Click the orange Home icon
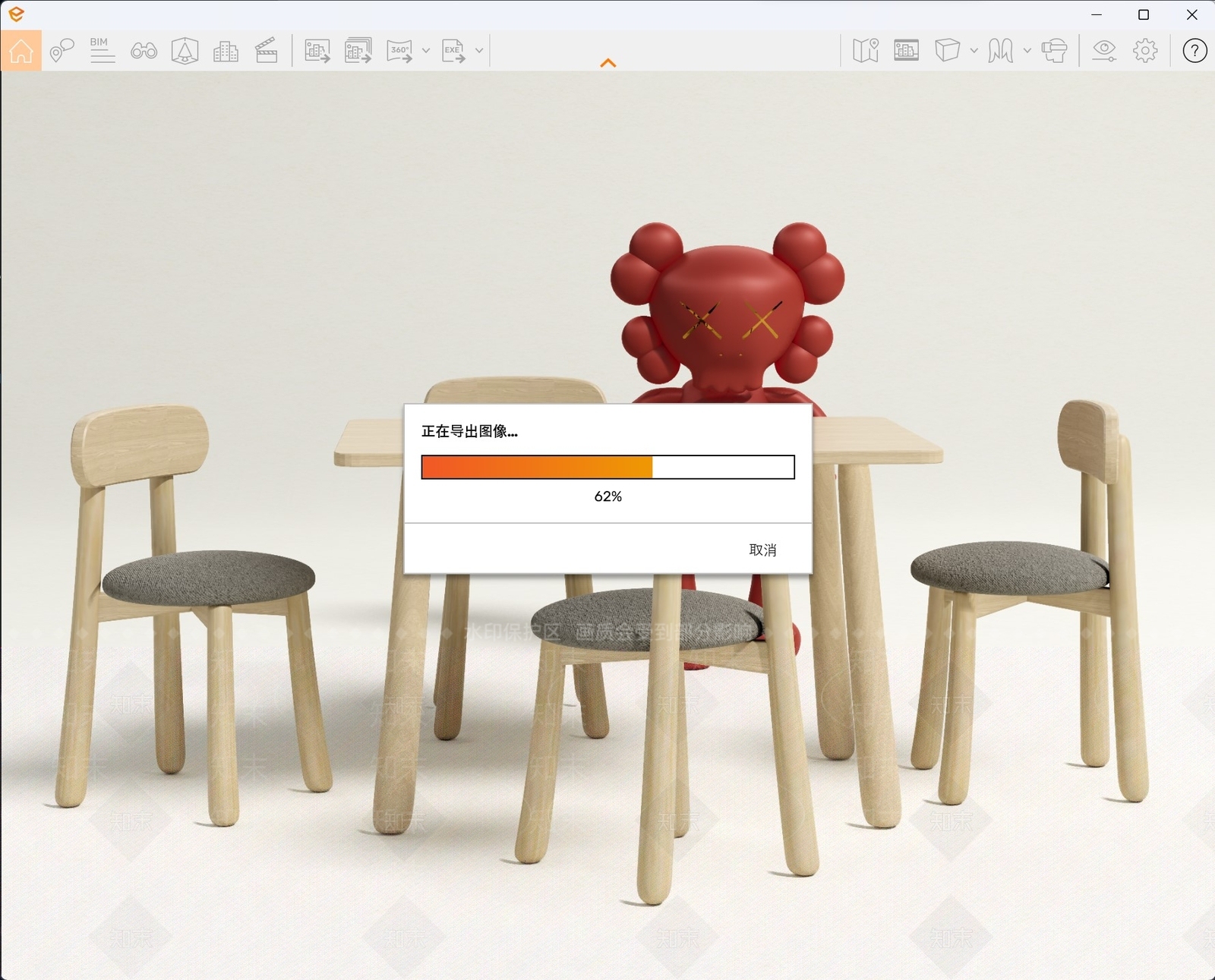 [21, 51]
